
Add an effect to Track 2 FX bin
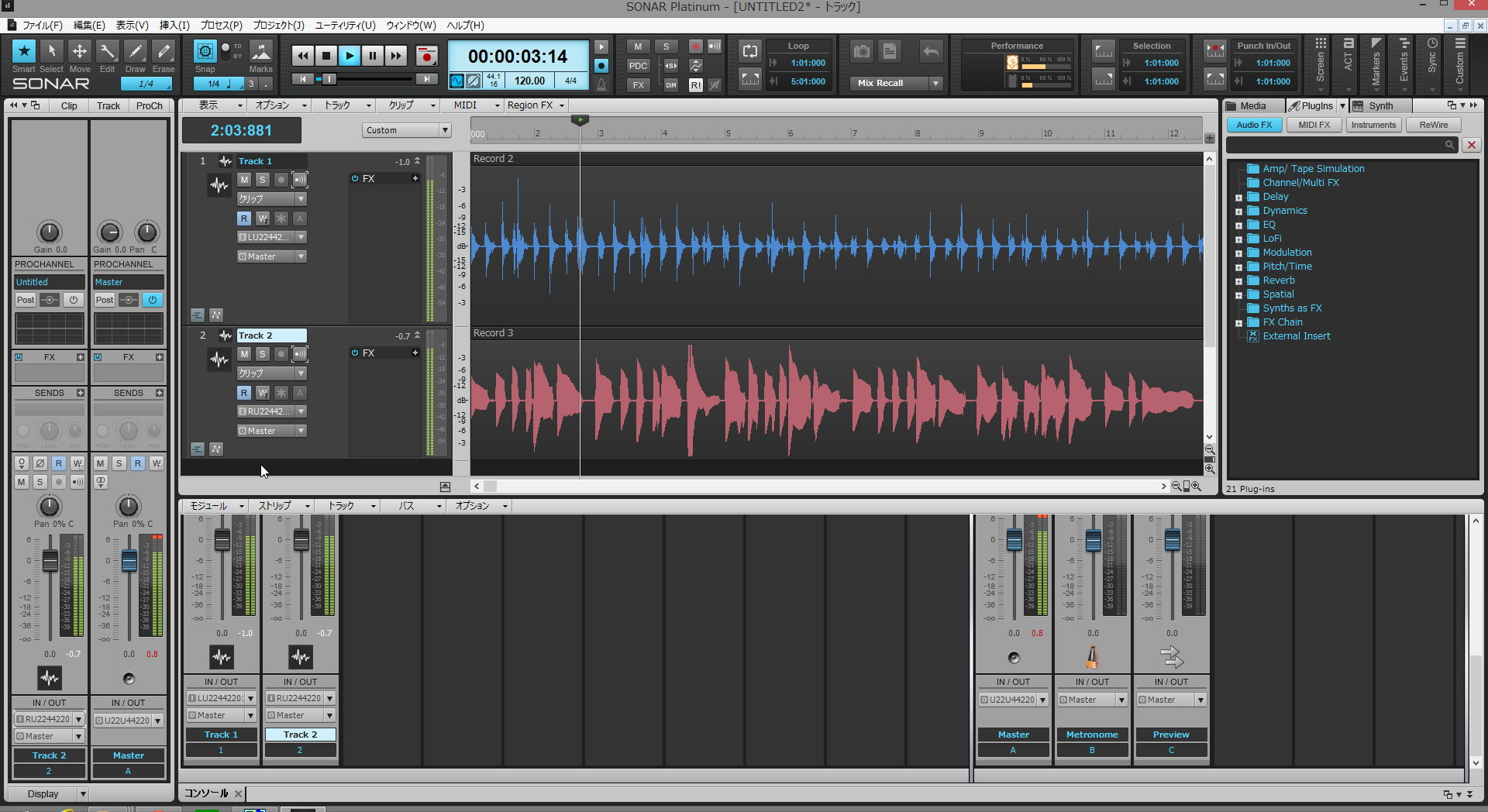pos(415,353)
